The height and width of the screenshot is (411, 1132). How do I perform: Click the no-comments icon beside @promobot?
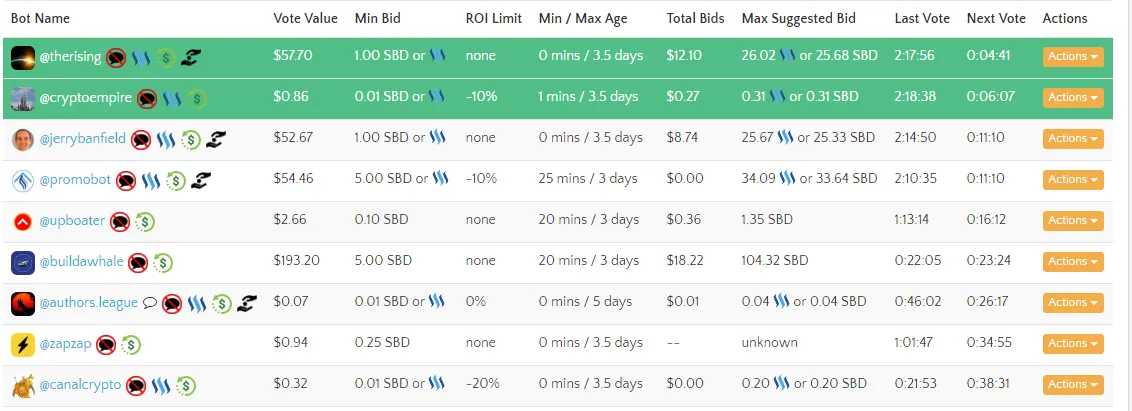coord(126,180)
